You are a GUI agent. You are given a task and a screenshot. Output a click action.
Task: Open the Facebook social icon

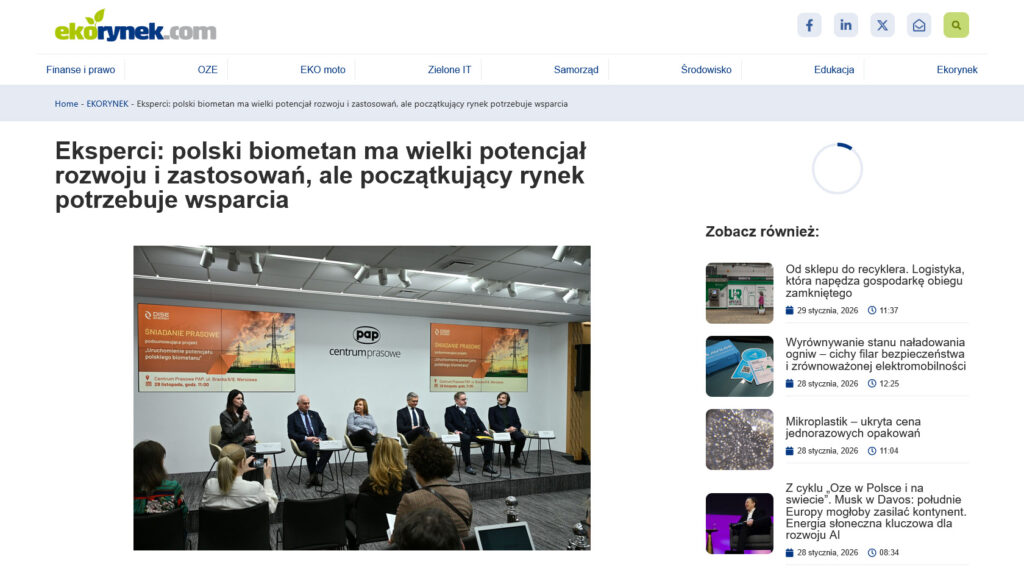[809, 25]
